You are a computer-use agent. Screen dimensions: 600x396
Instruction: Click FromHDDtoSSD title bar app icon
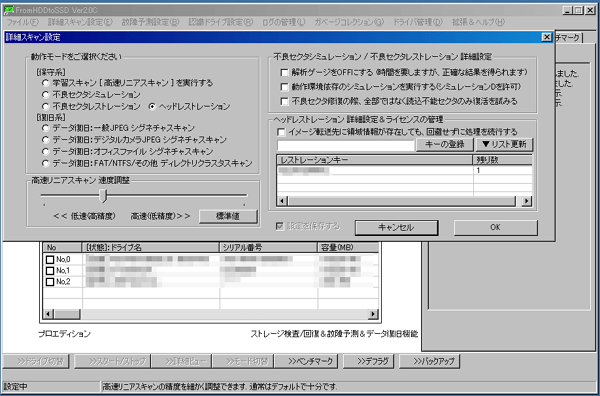tap(8, 10)
